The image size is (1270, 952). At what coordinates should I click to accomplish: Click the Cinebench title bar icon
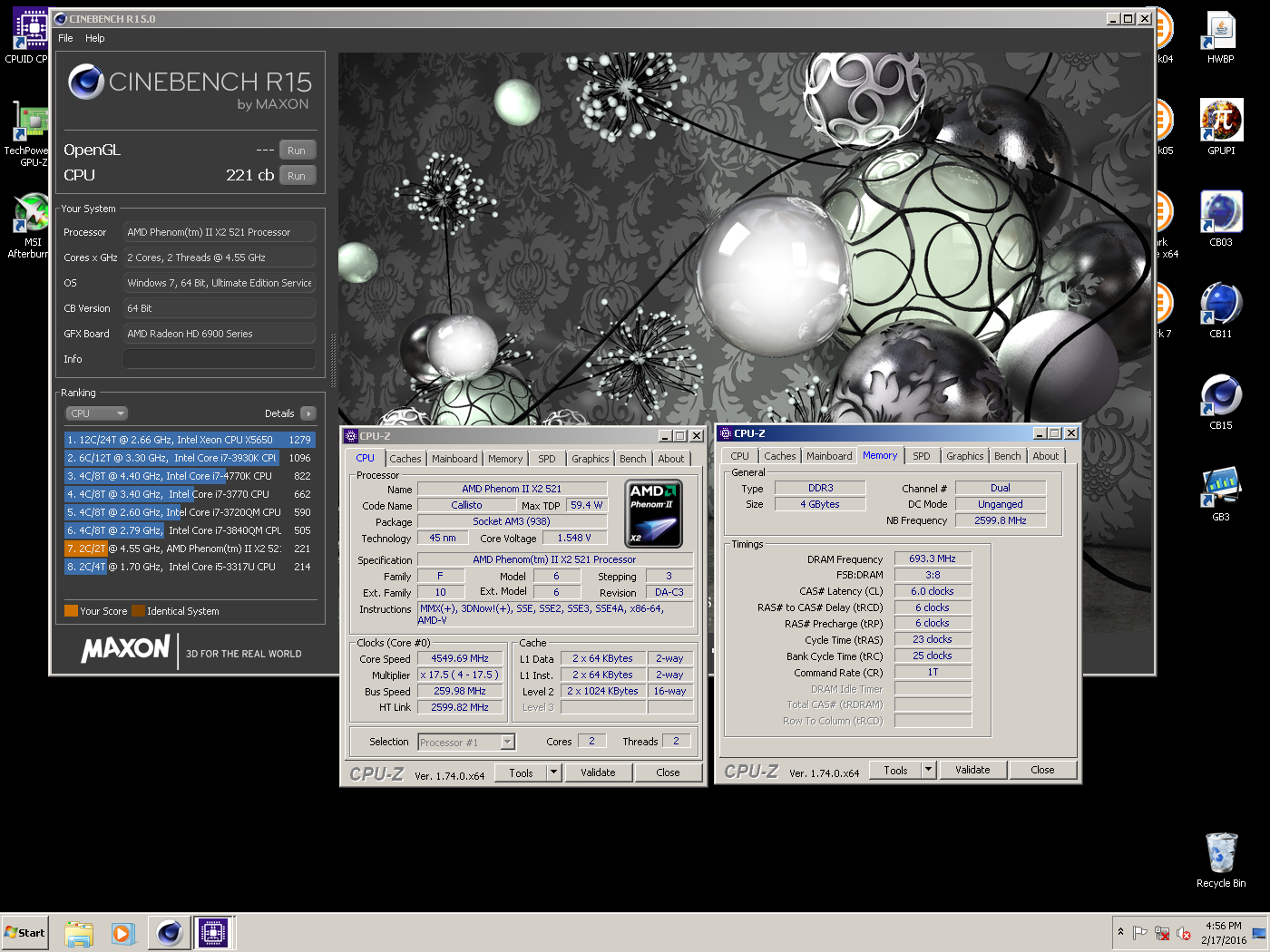(60, 18)
